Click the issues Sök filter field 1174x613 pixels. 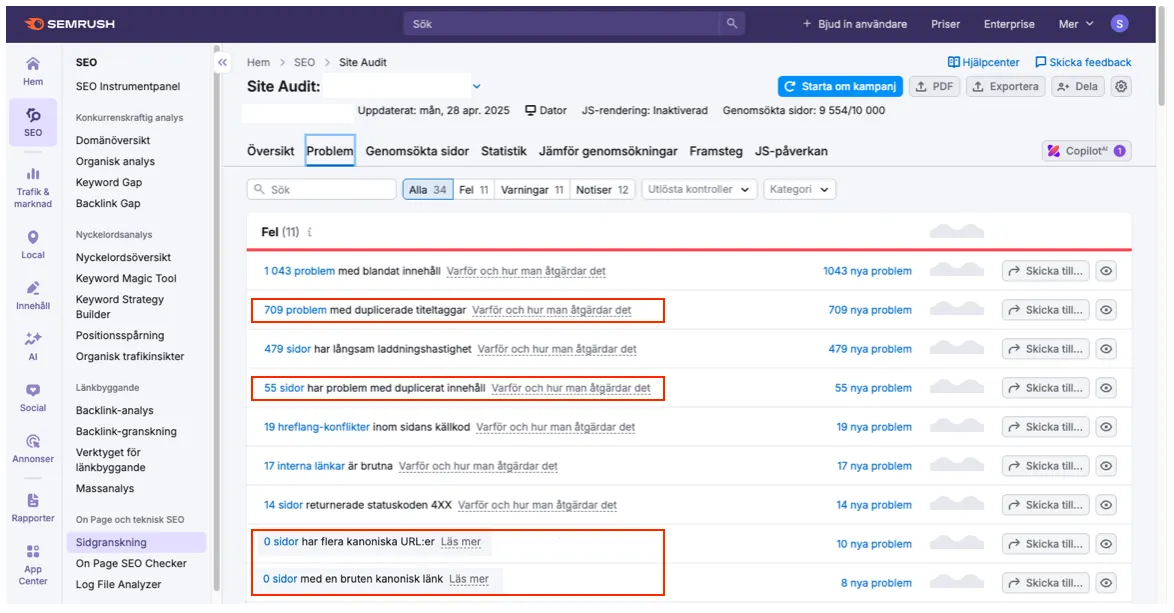pyautogui.click(x=321, y=189)
